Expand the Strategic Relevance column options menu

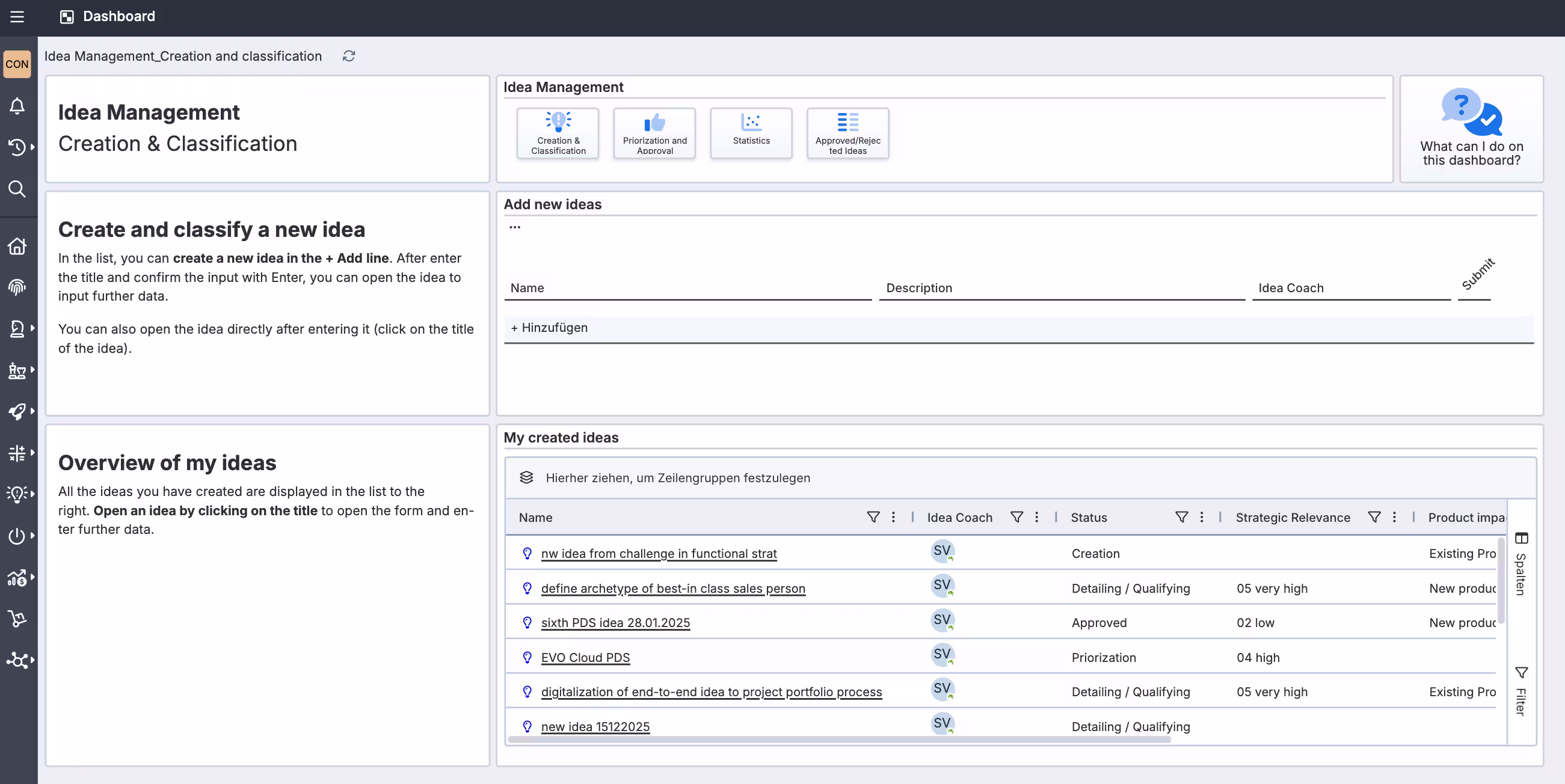point(1394,518)
